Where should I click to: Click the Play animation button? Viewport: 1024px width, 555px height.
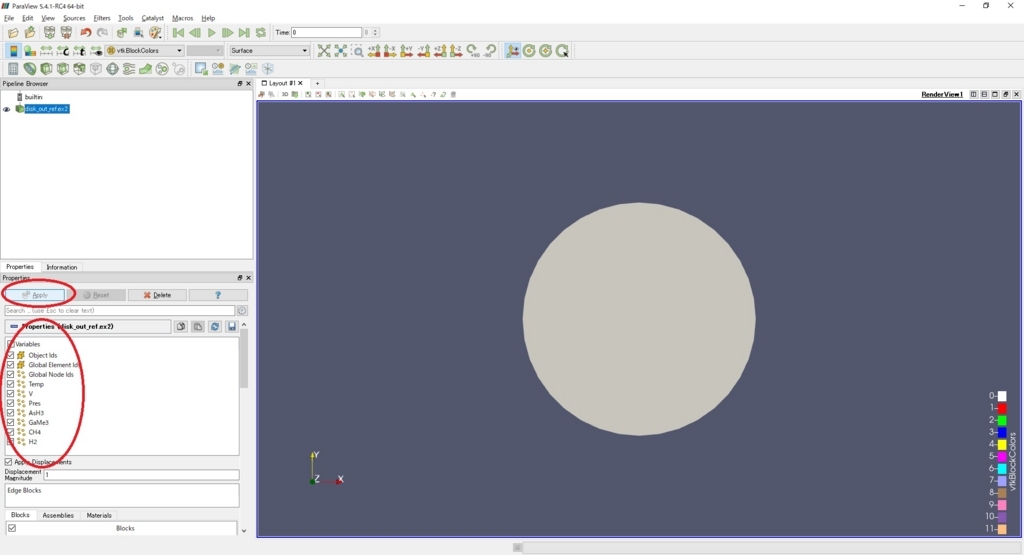[212, 33]
